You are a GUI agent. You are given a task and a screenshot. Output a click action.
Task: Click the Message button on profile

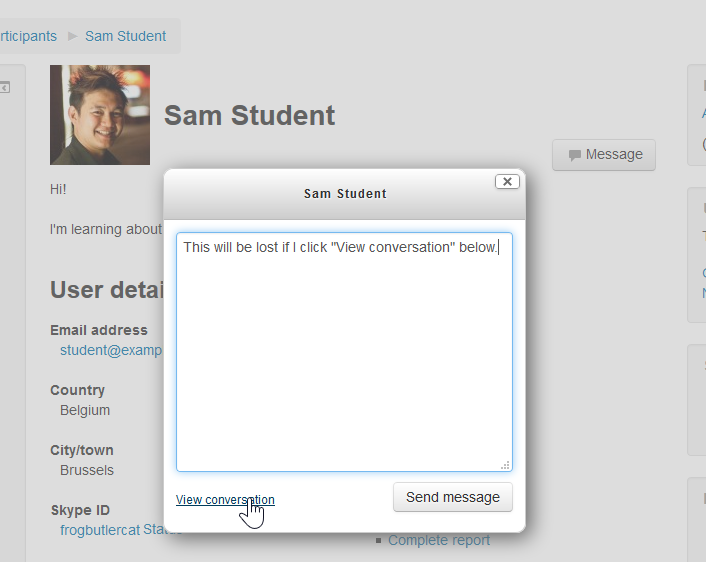coord(604,155)
